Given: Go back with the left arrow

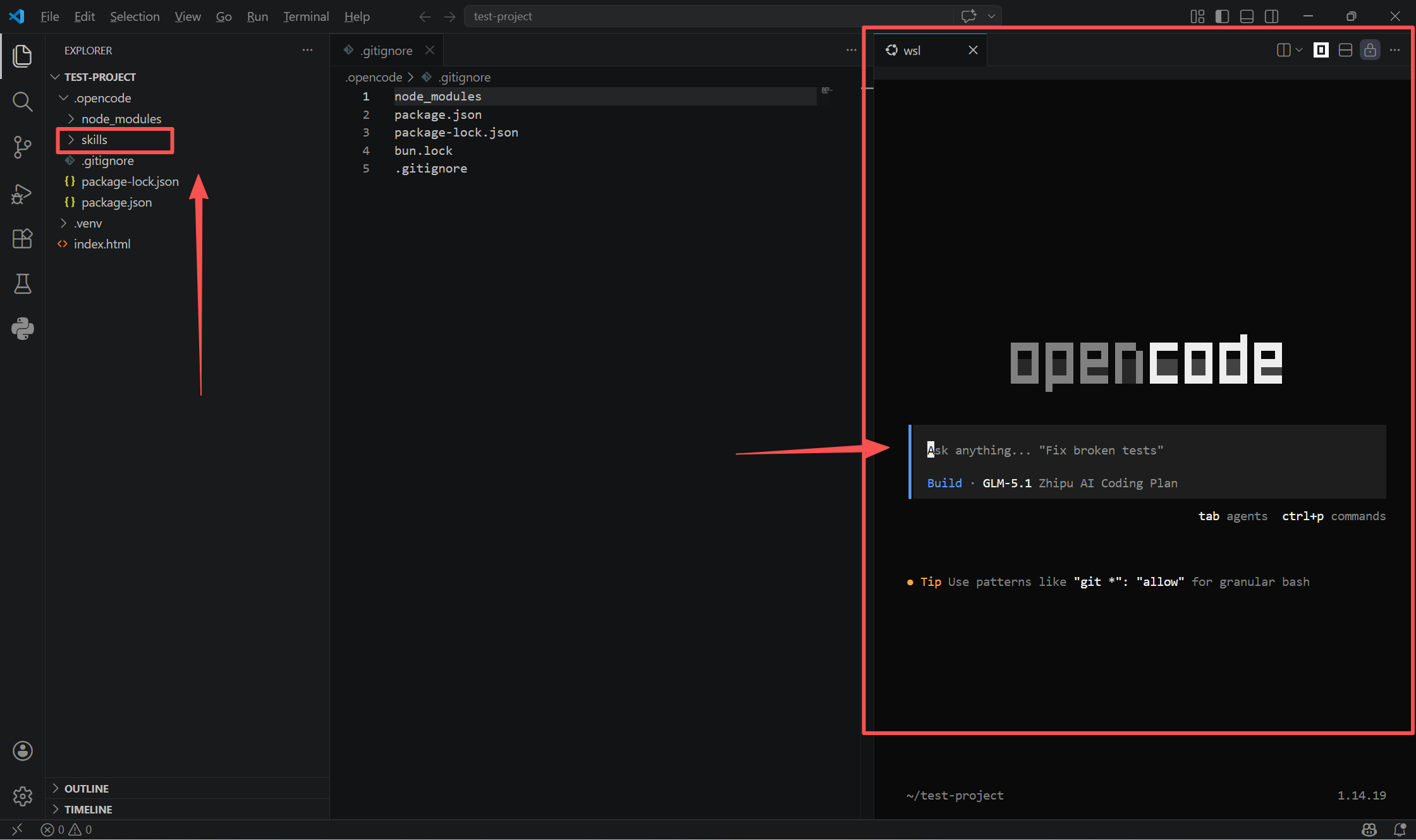Looking at the screenshot, I should coord(425,16).
